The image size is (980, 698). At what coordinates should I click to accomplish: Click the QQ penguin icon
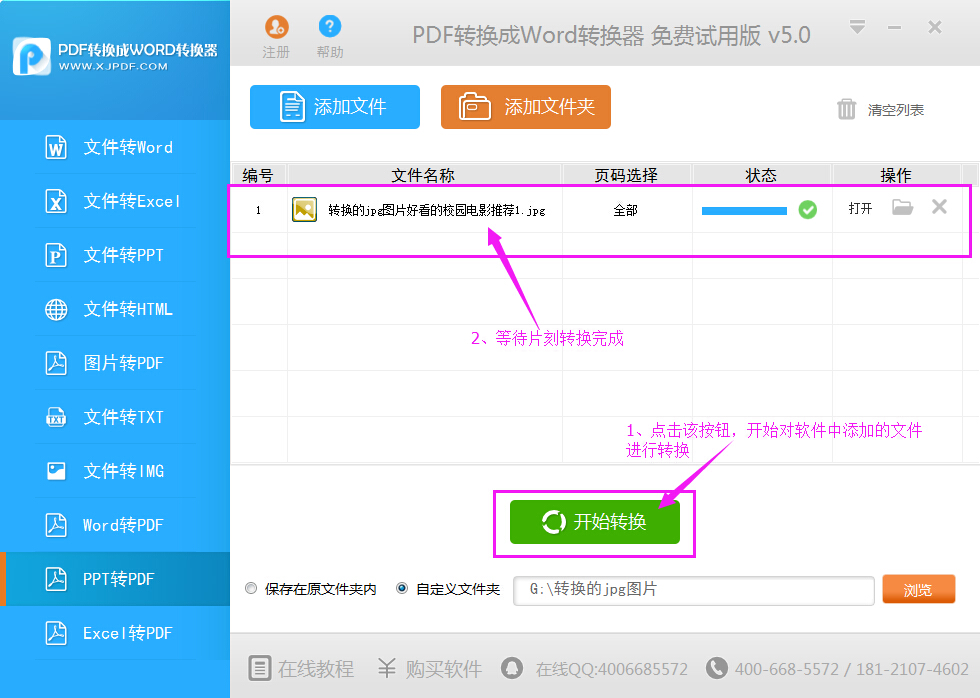tap(512, 668)
